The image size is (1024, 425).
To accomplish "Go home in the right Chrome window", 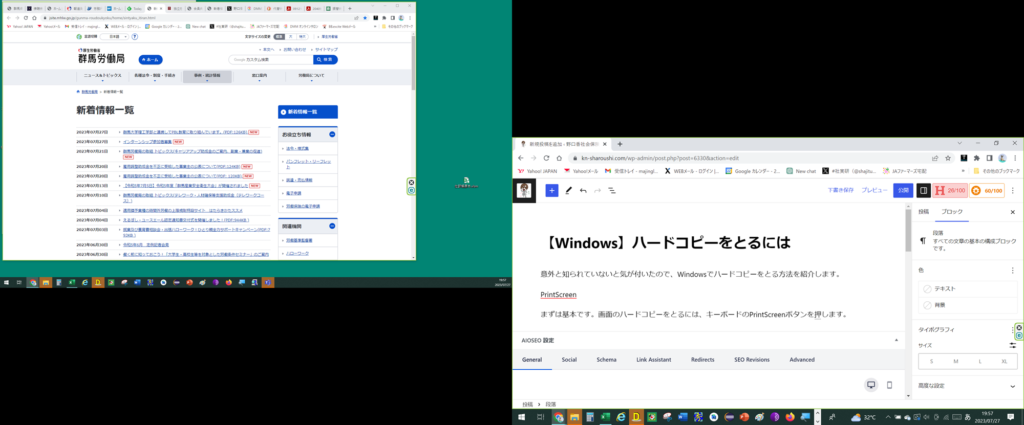I will point(559,158).
